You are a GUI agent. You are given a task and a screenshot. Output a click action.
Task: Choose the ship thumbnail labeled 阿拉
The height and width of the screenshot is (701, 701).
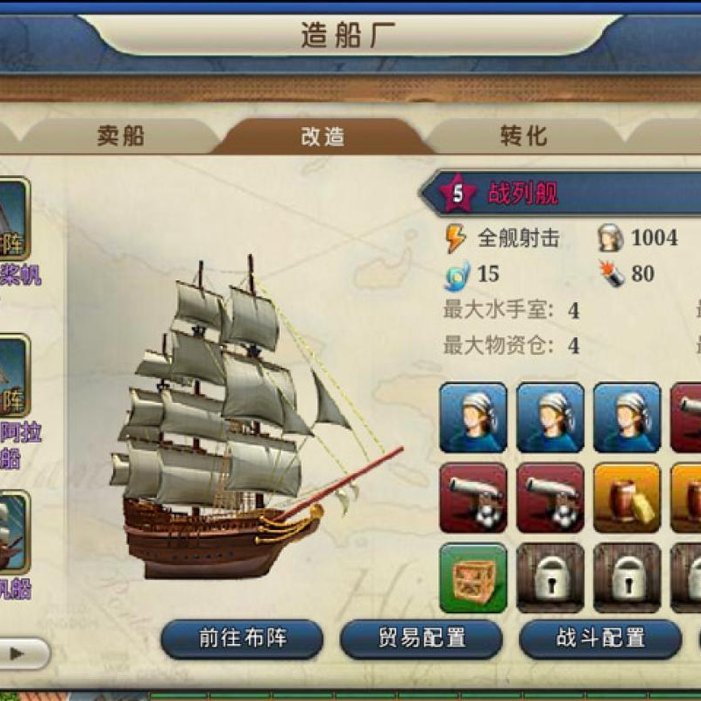tap(13, 376)
